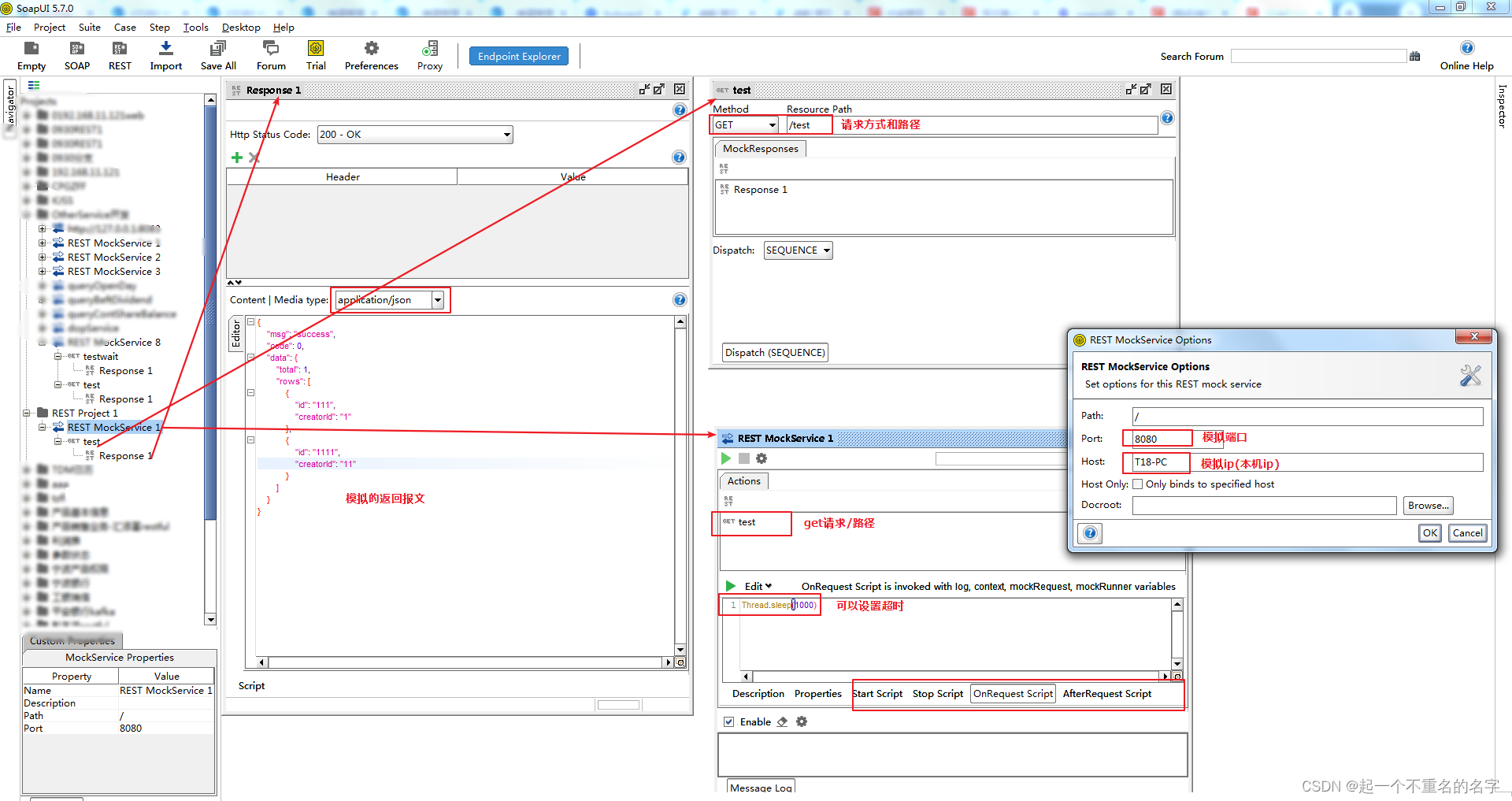Image resolution: width=1512 pixels, height=801 pixels.
Task: Open the Properties tab of mock service
Action: click(x=817, y=694)
